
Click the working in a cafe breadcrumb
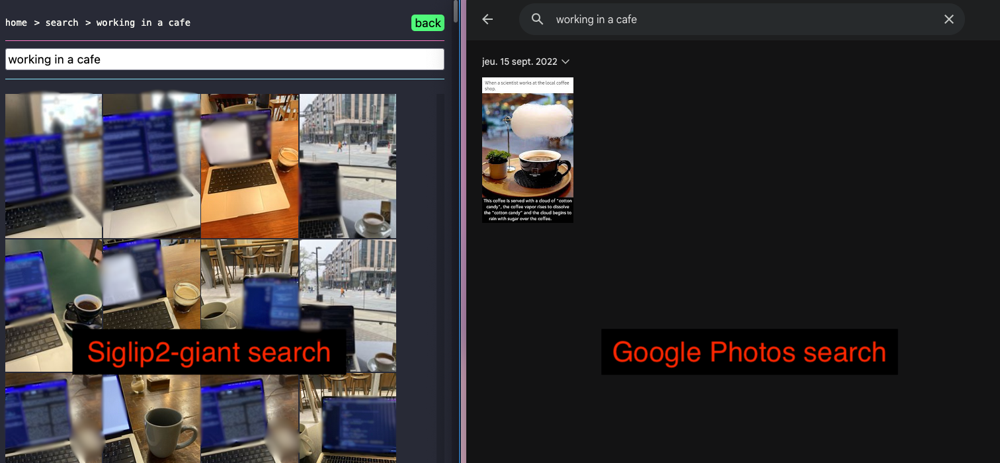(143, 23)
